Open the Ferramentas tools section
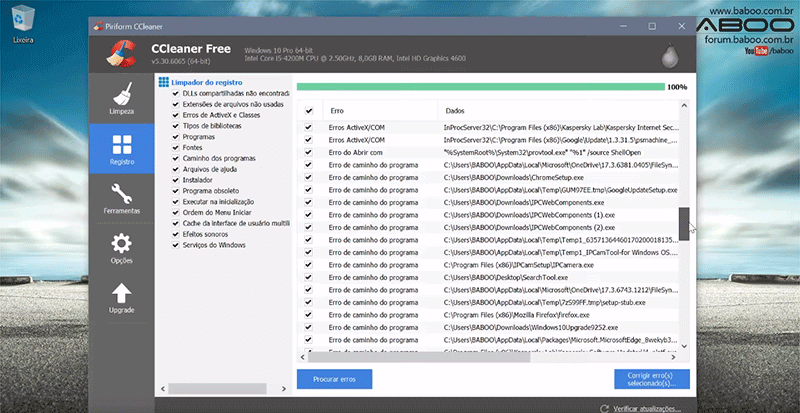 click(121, 199)
